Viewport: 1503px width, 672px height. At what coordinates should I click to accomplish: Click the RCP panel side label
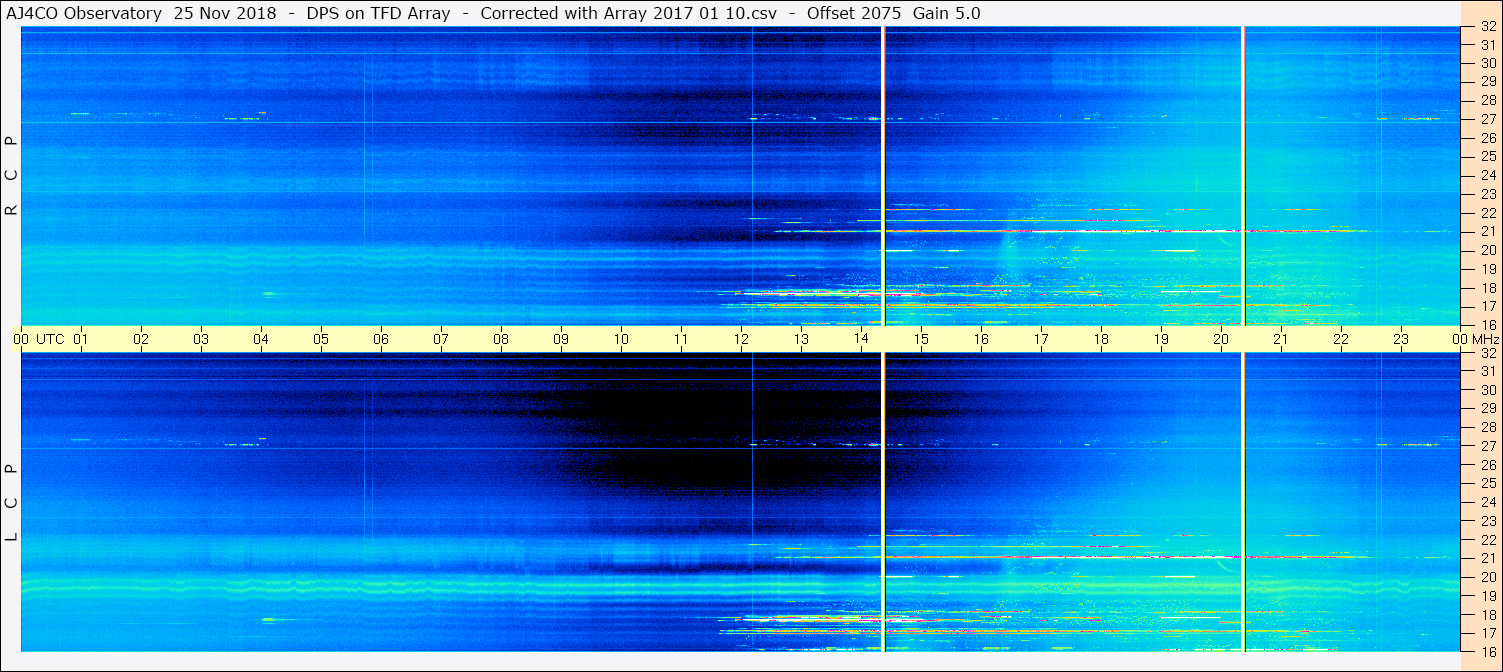(x=12, y=176)
